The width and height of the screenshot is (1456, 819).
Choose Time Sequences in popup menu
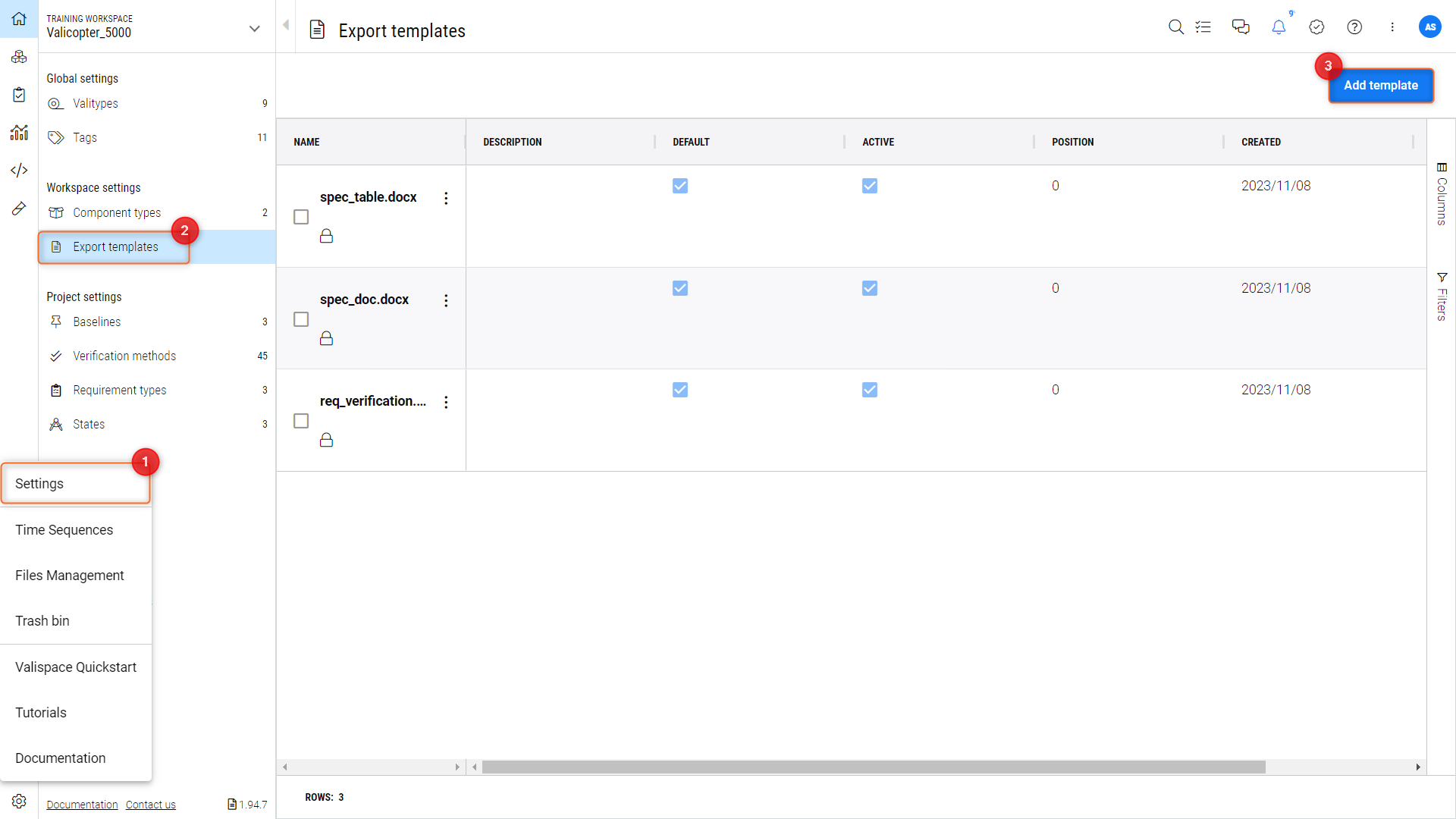[x=76, y=530]
